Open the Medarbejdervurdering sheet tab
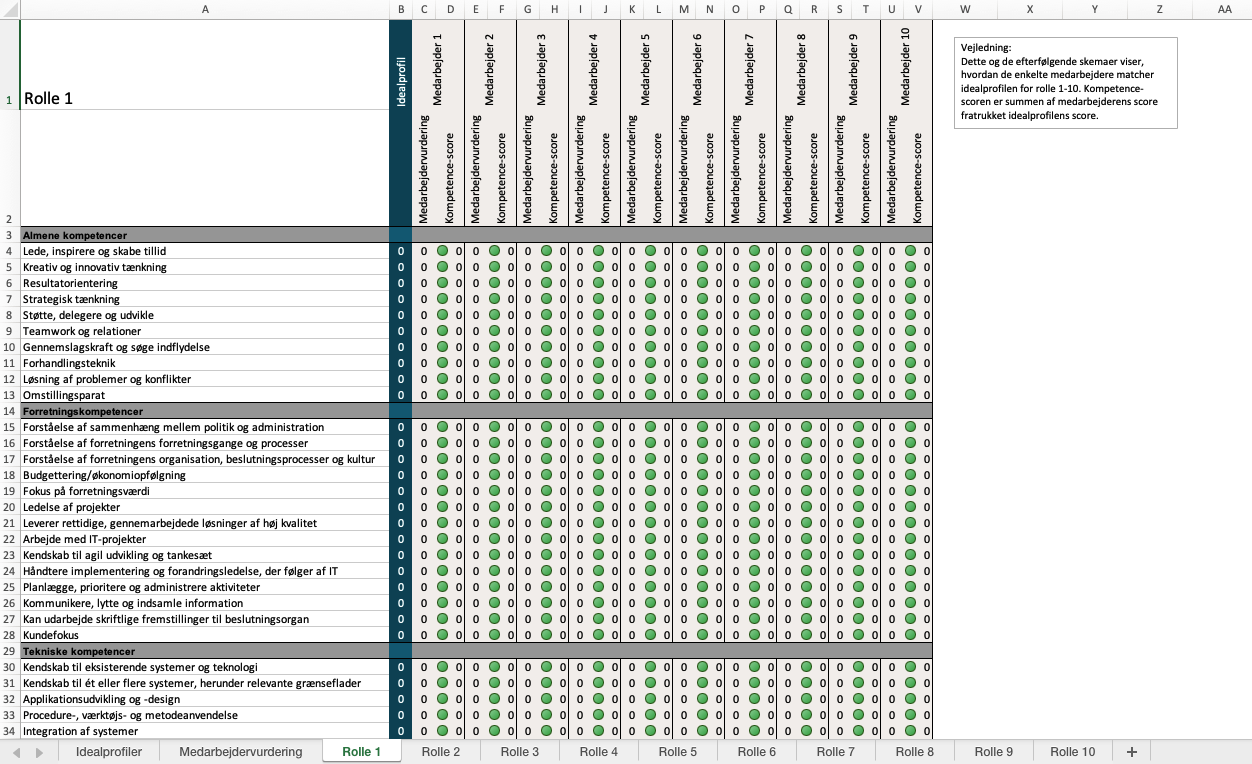 point(240,752)
